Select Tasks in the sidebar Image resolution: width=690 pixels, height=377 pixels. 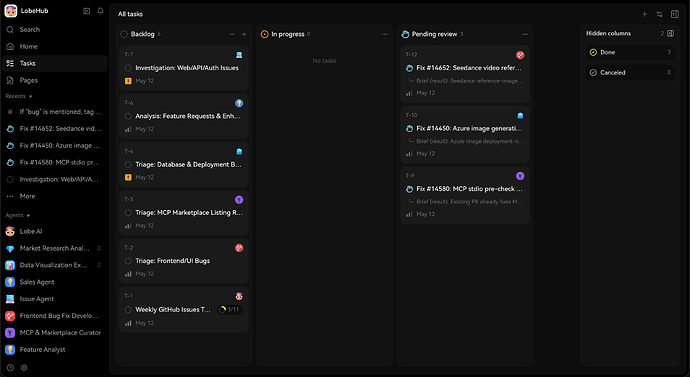(55, 63)
